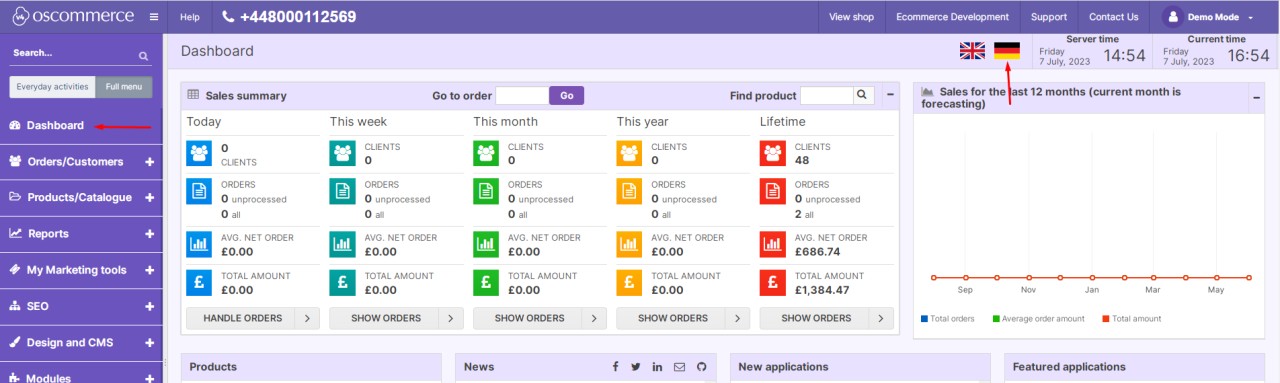This screenshot has width=1280, height=383.
Task: Click HANDLE ORDERS button
Action: [253, 318]
